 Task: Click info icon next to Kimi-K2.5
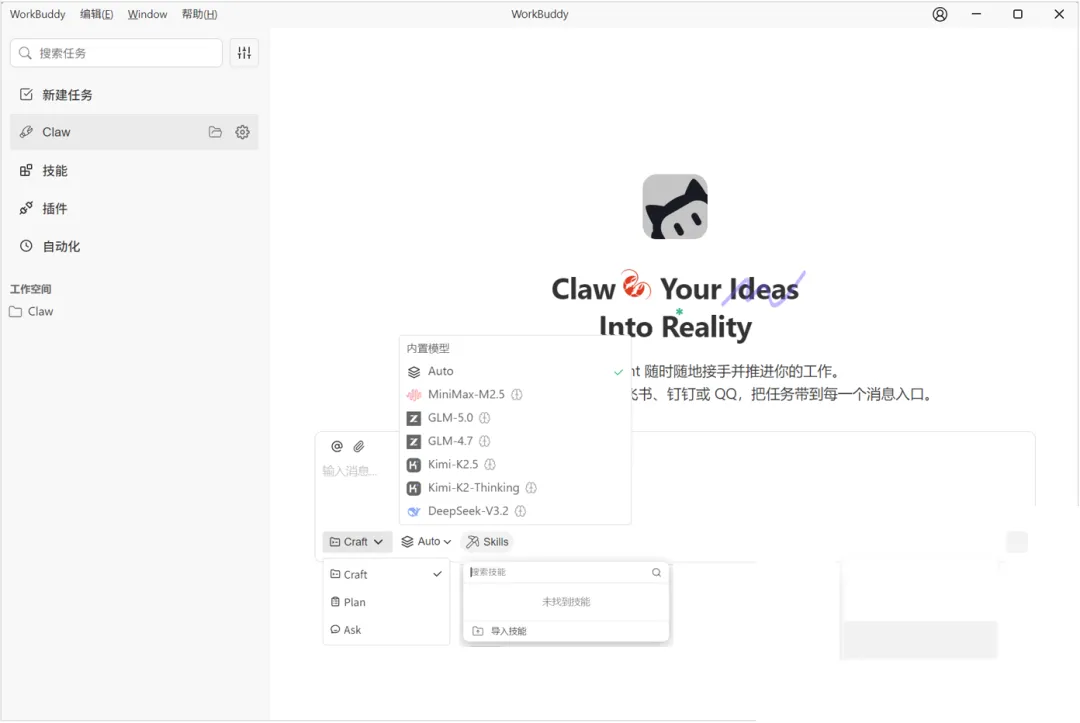click(x=490, y=464)
